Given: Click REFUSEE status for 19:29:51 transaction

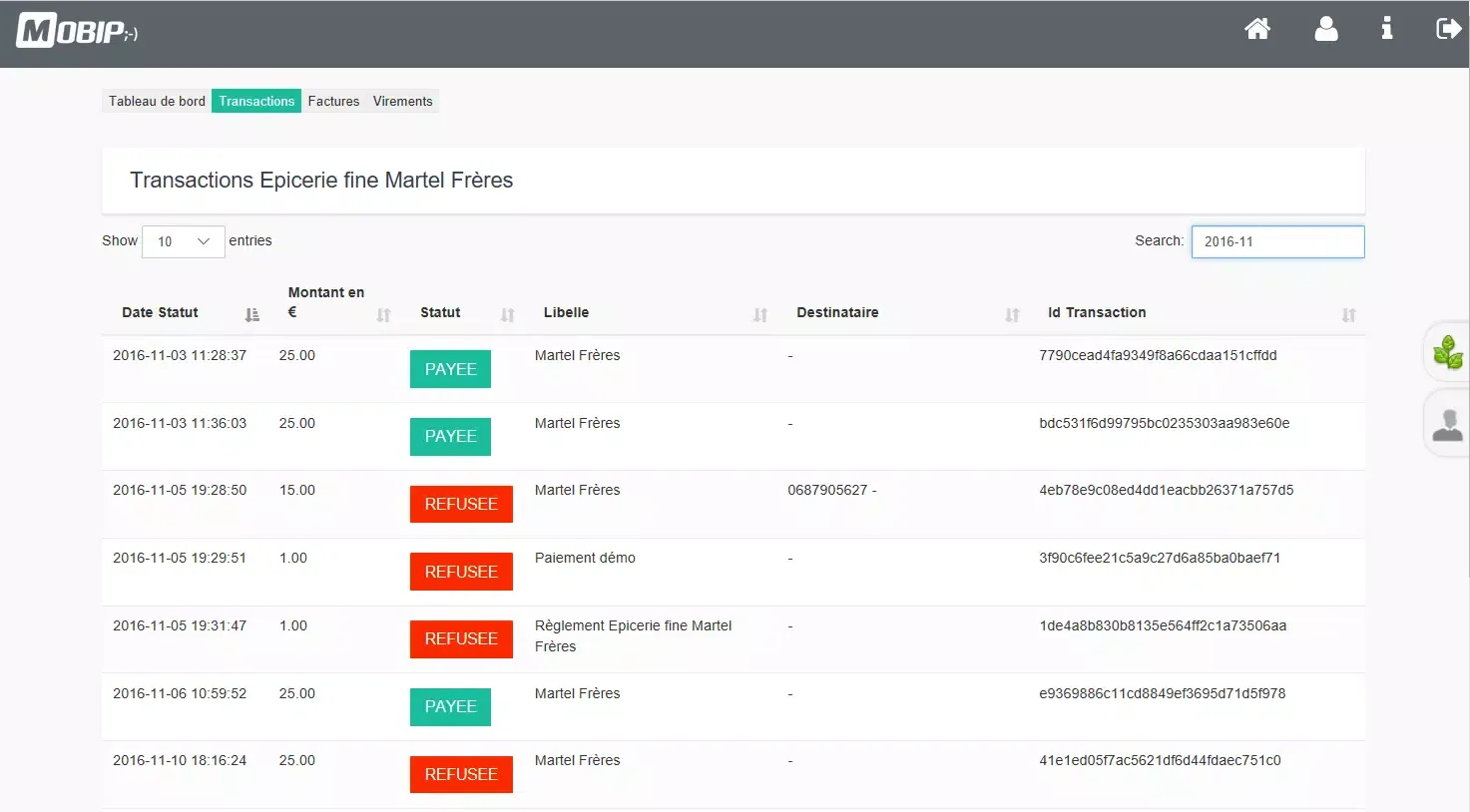Looking at the screenshot, I should tap(461, 572).
